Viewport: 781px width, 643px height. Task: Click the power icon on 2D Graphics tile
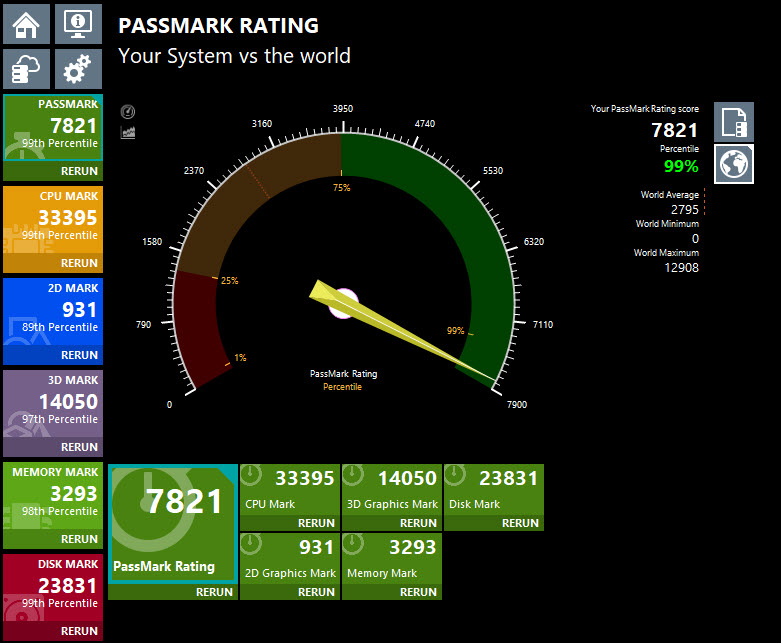click(252, 544)
